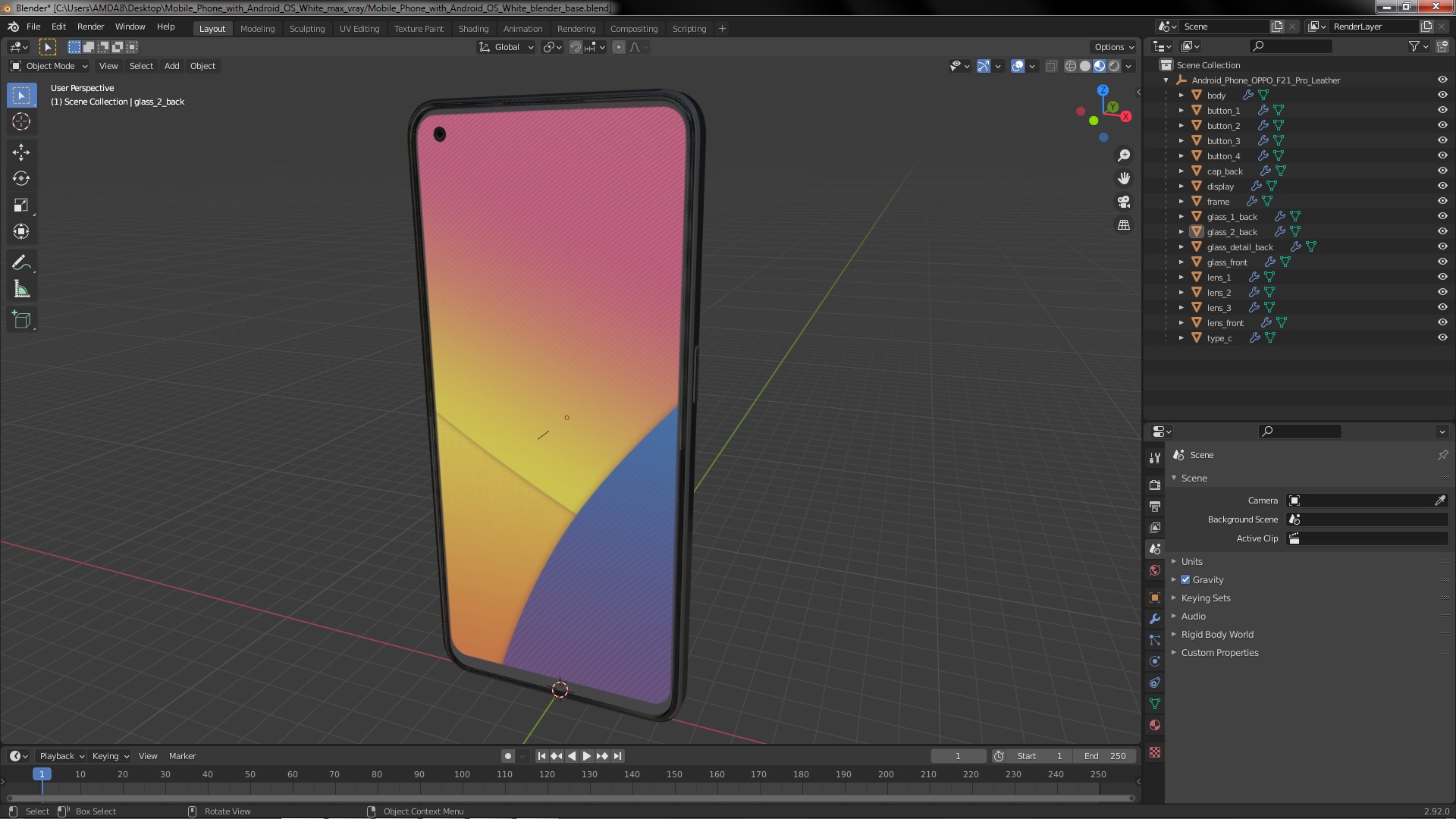
Task: Open the Output properties tab
Action: coord(1155,506)
